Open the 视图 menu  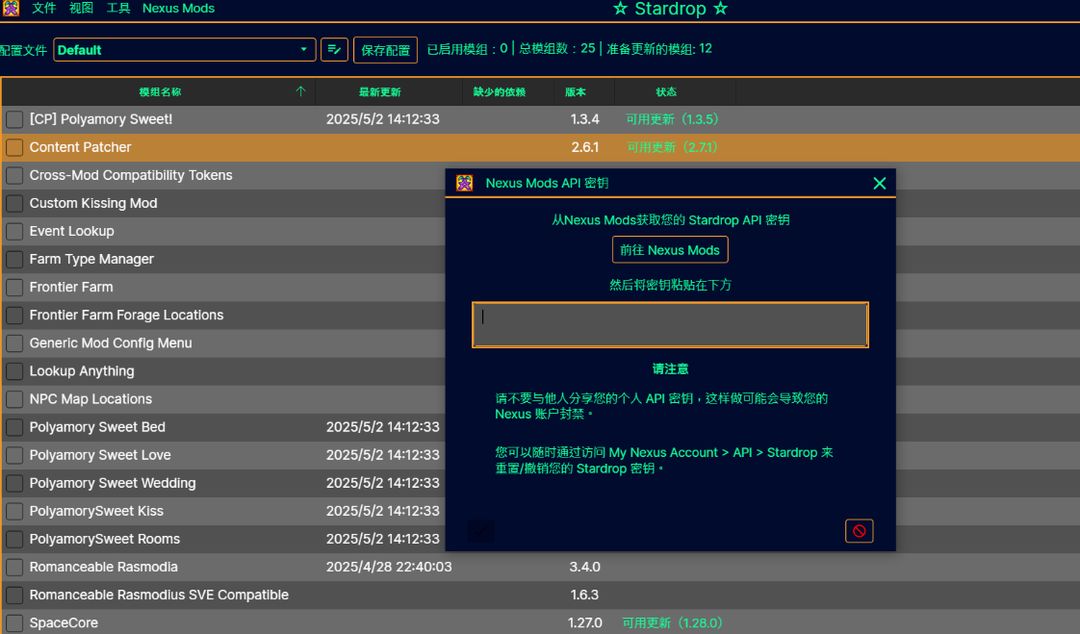pyautogui.click(x=81, y=8)
